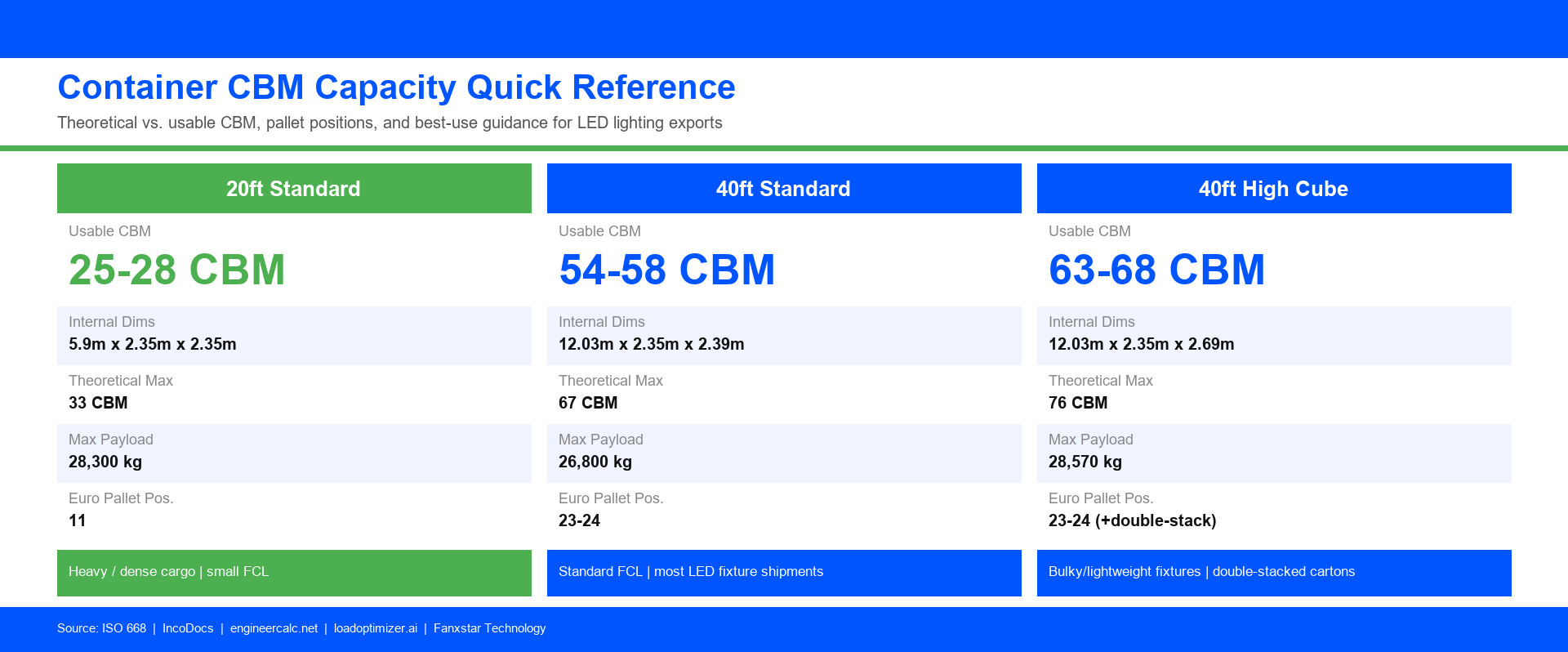Screen dimensions: 1568x652
Task: Click the Standard FCL most LED fixture banner
Action: click(x=784, y=573)
